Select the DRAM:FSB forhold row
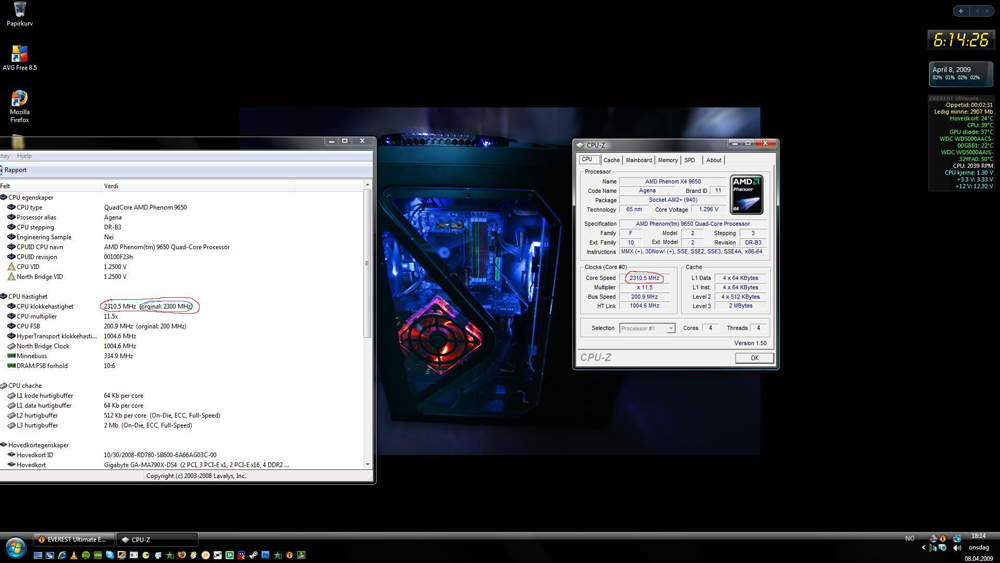The image size is (1000, 563). pyautogui.click(x=182, y=366)
